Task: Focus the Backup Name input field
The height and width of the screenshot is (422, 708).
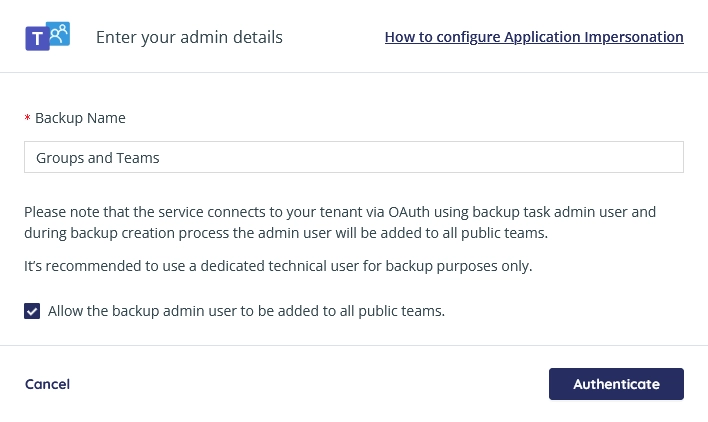Action: coord(354,157)
